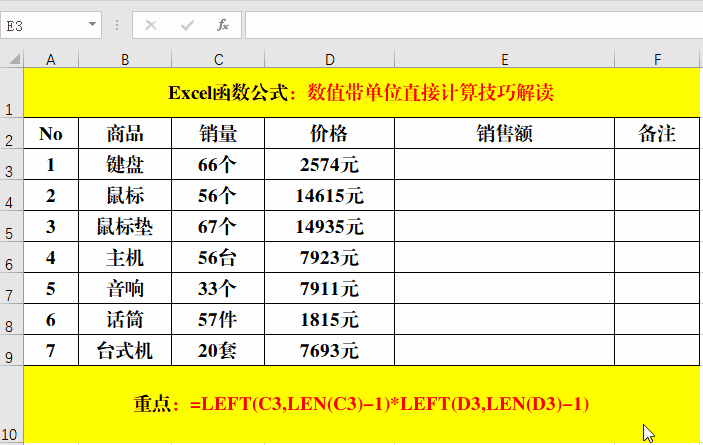Click the '销量' header cell
The height and width of the screenshot is (445, 703).
tap(218, 134)
